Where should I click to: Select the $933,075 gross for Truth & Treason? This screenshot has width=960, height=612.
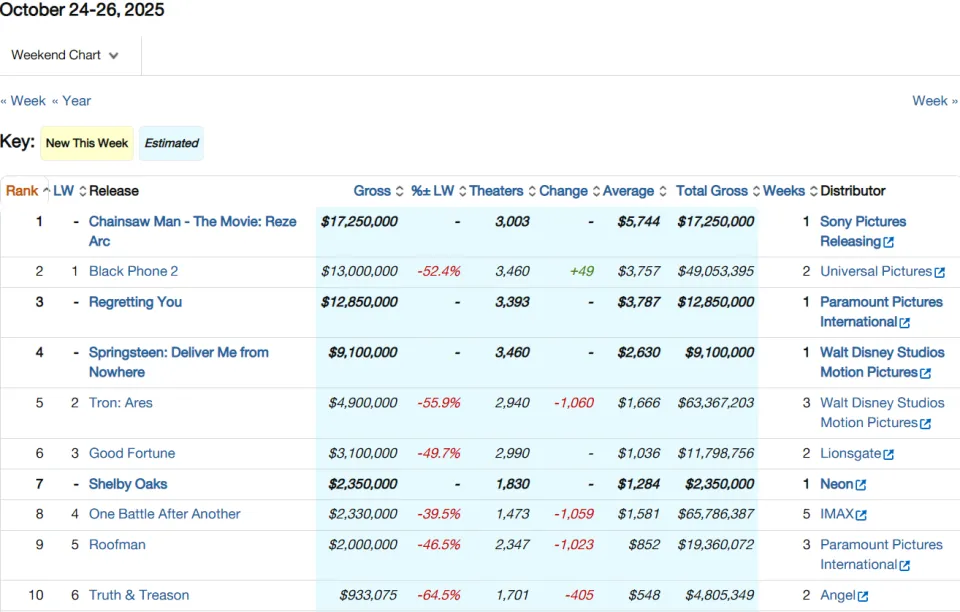pyautogui.click(x=368, y=595)
